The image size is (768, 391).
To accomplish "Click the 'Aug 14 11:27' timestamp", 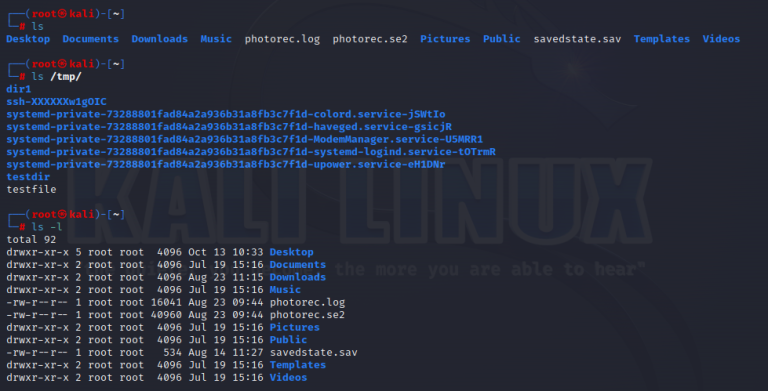I will [x=226, y=353].
